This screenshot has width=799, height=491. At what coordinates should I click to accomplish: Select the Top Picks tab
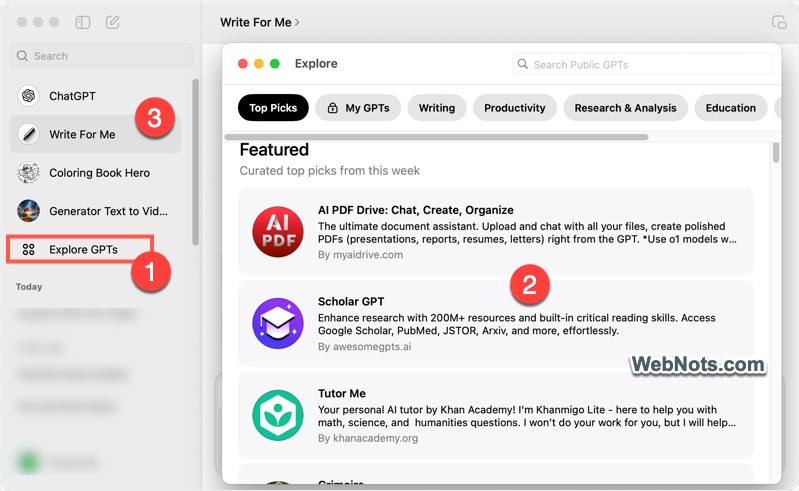coord(273,107)
